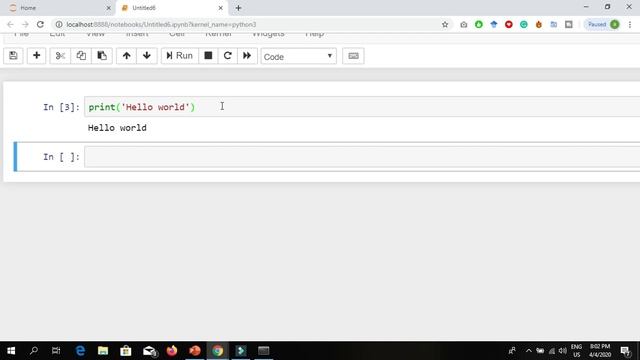The height and width of the screenshot is (360, 640).
Task: Launch Firefox from the taskbar
Action: pyautogui.click(x=172, y=351)
